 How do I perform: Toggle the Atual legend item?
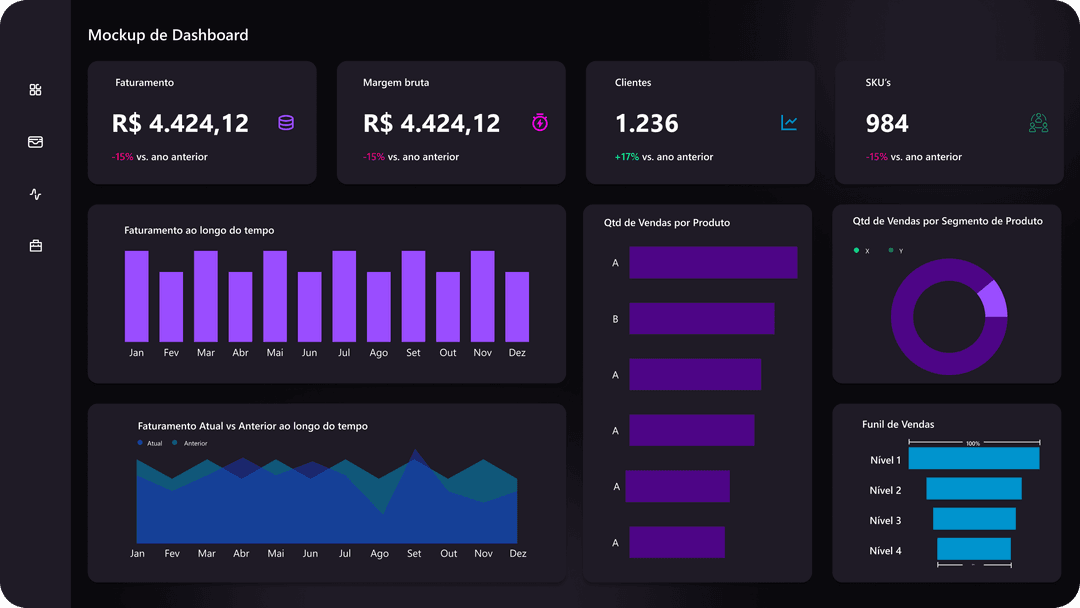[150, 443]
